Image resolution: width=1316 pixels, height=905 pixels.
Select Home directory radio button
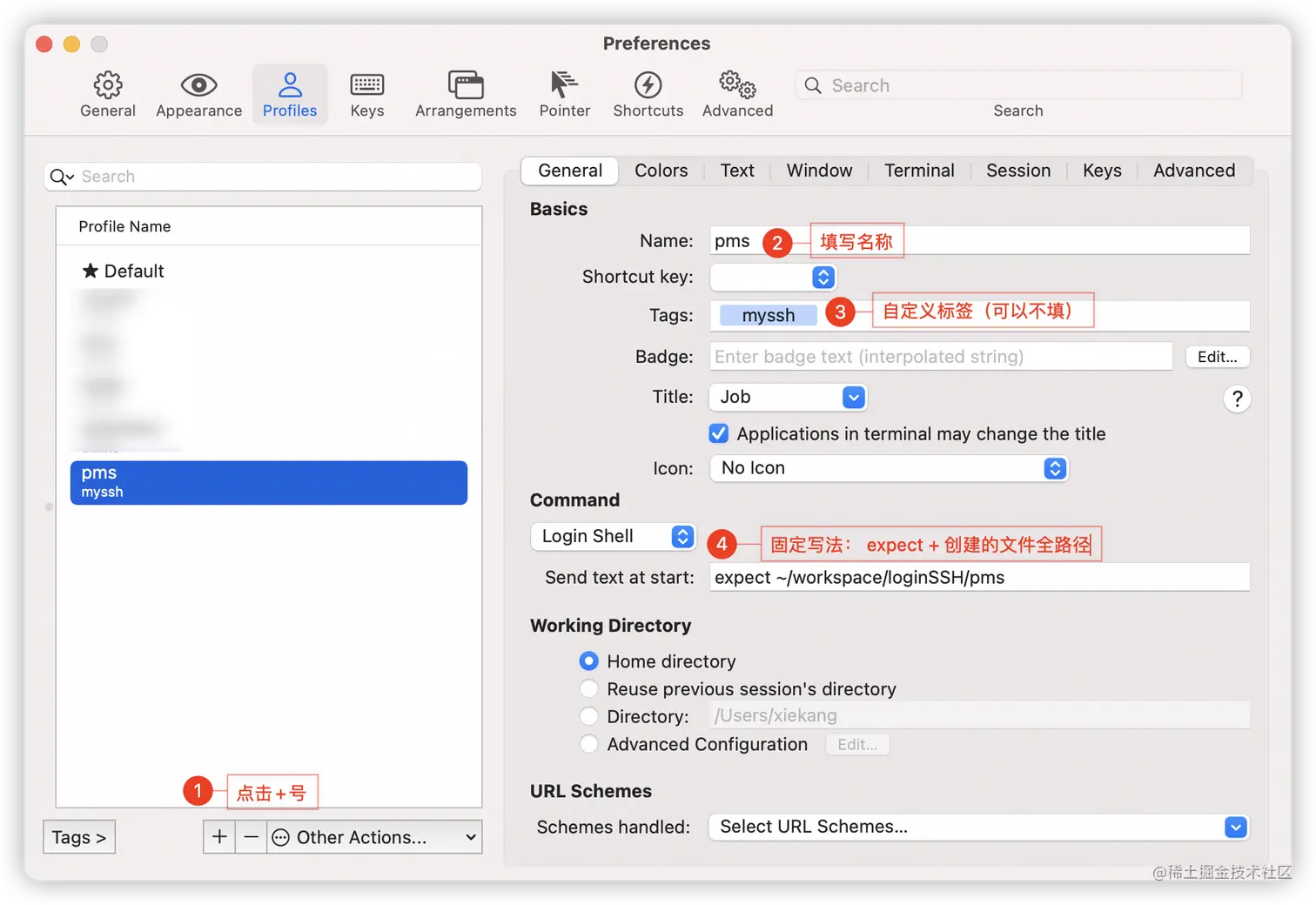[x=589, y=661]
